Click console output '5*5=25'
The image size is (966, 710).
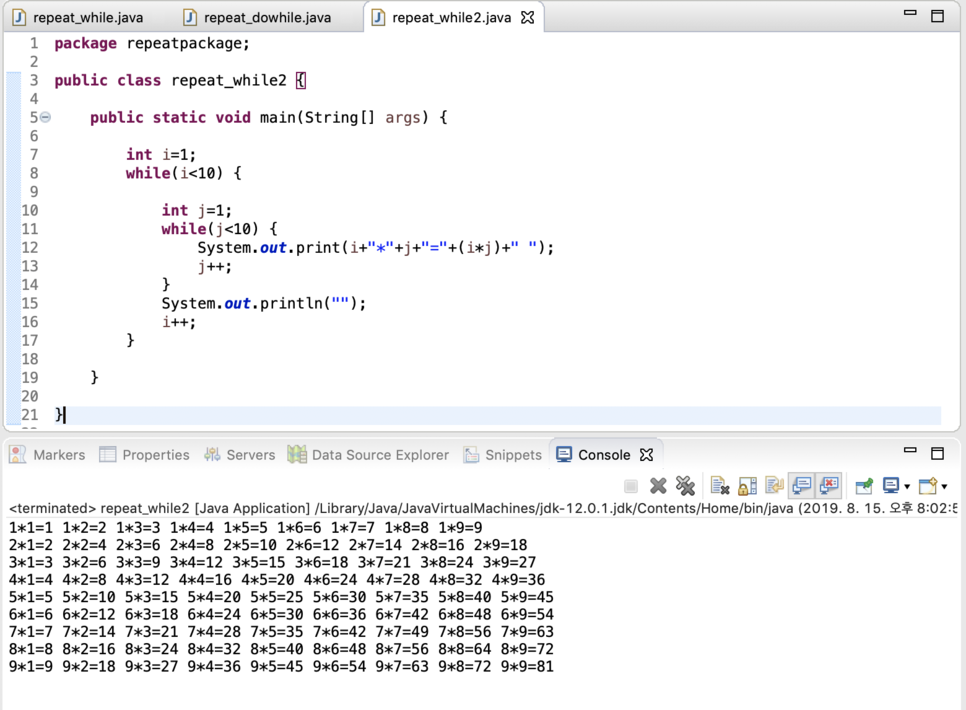click(x=277, y=597)
